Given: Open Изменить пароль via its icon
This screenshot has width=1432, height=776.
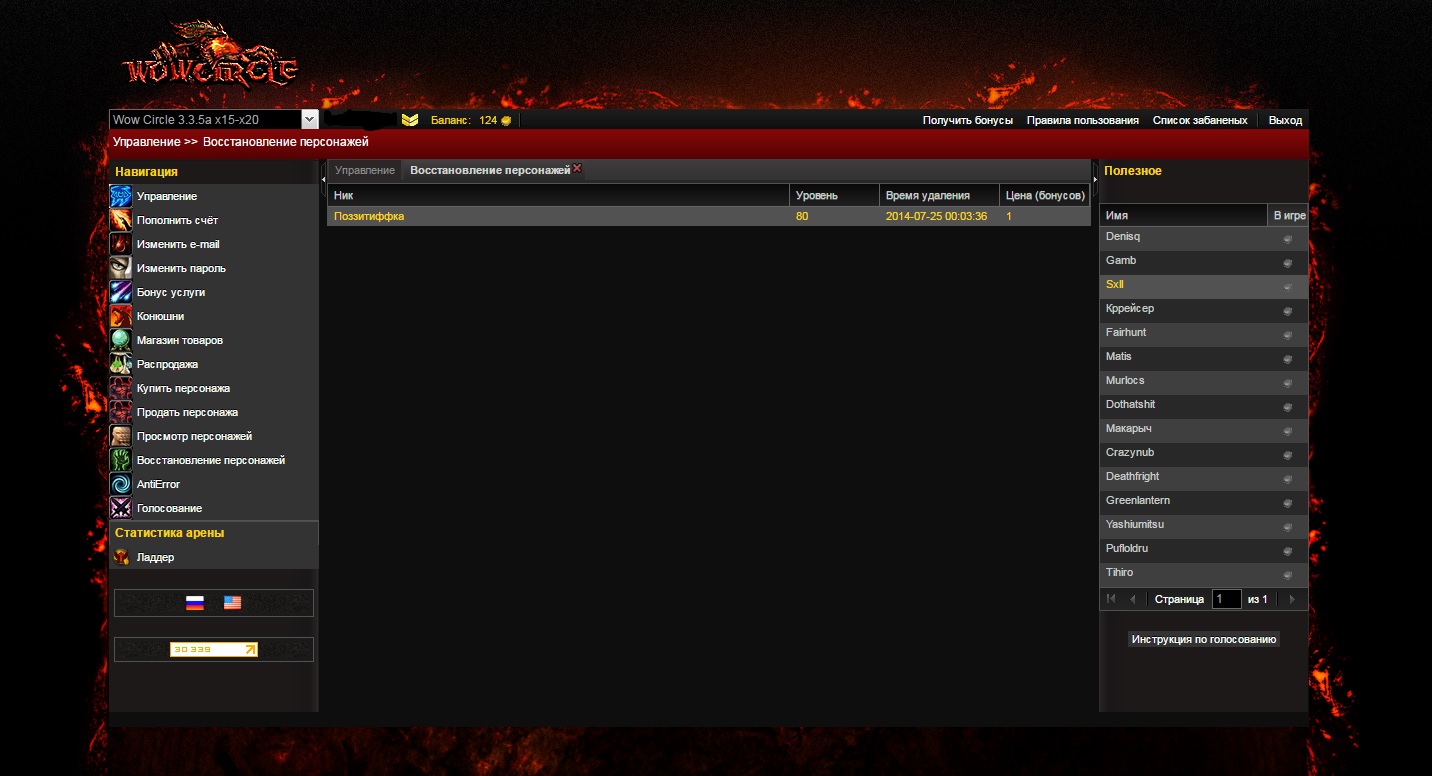Looking at the screenshot, I should [x=120, y=268].
